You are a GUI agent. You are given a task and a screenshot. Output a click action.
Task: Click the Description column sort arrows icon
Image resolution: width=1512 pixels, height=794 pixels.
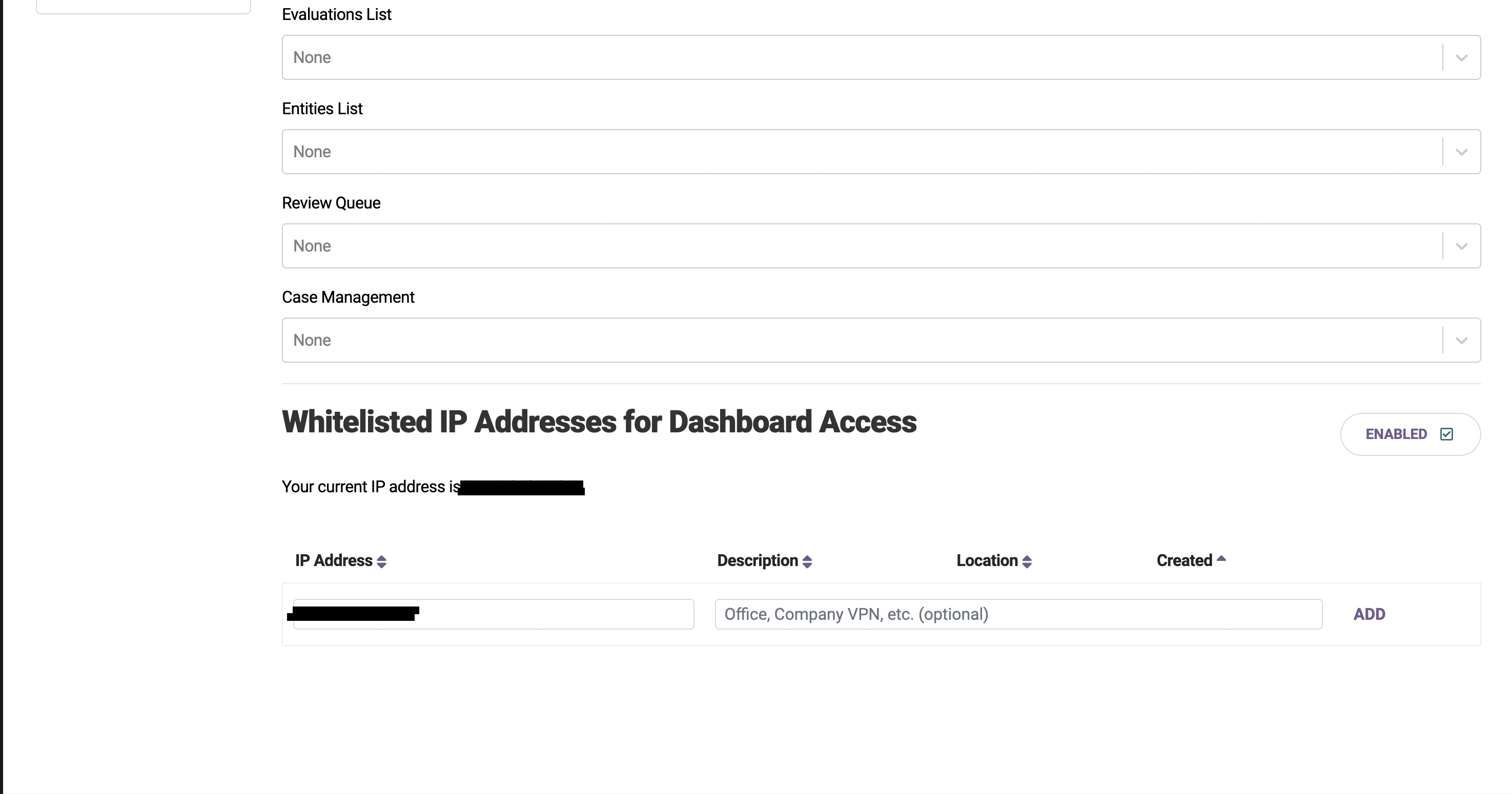pos(807,561)
